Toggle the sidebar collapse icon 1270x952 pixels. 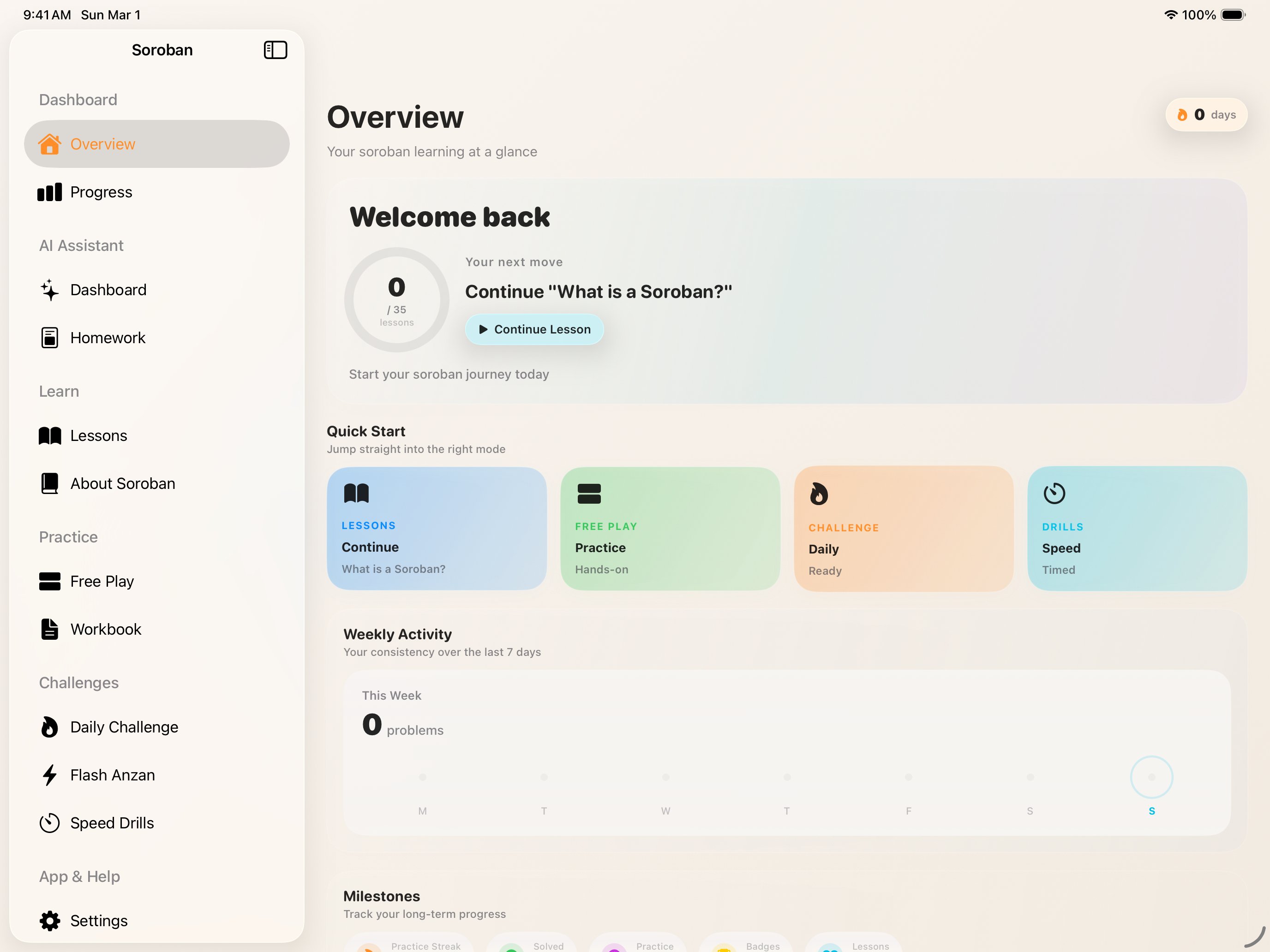[x=275, y=50]
